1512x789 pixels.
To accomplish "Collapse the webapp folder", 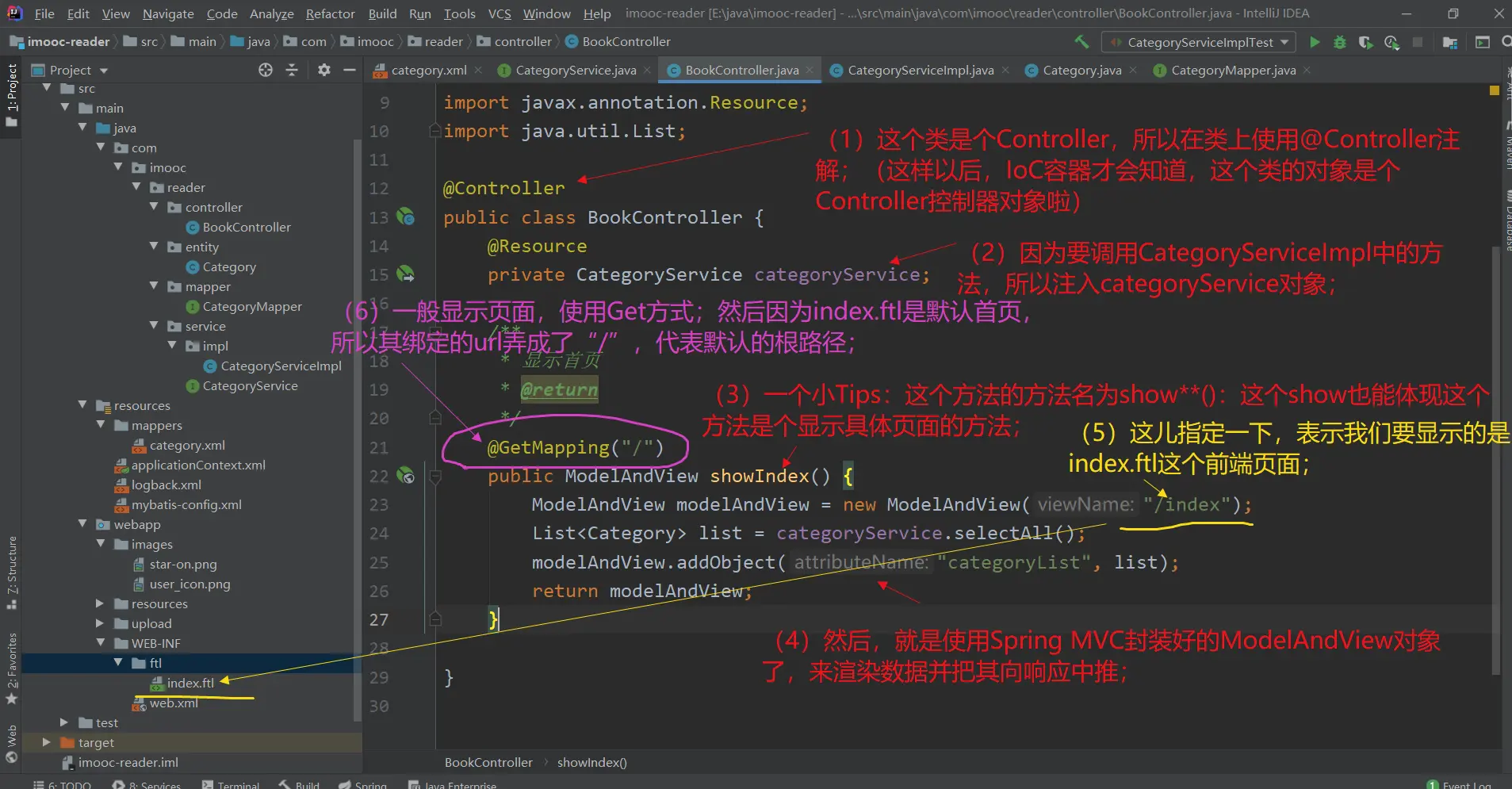I will (x=83, y=524).
